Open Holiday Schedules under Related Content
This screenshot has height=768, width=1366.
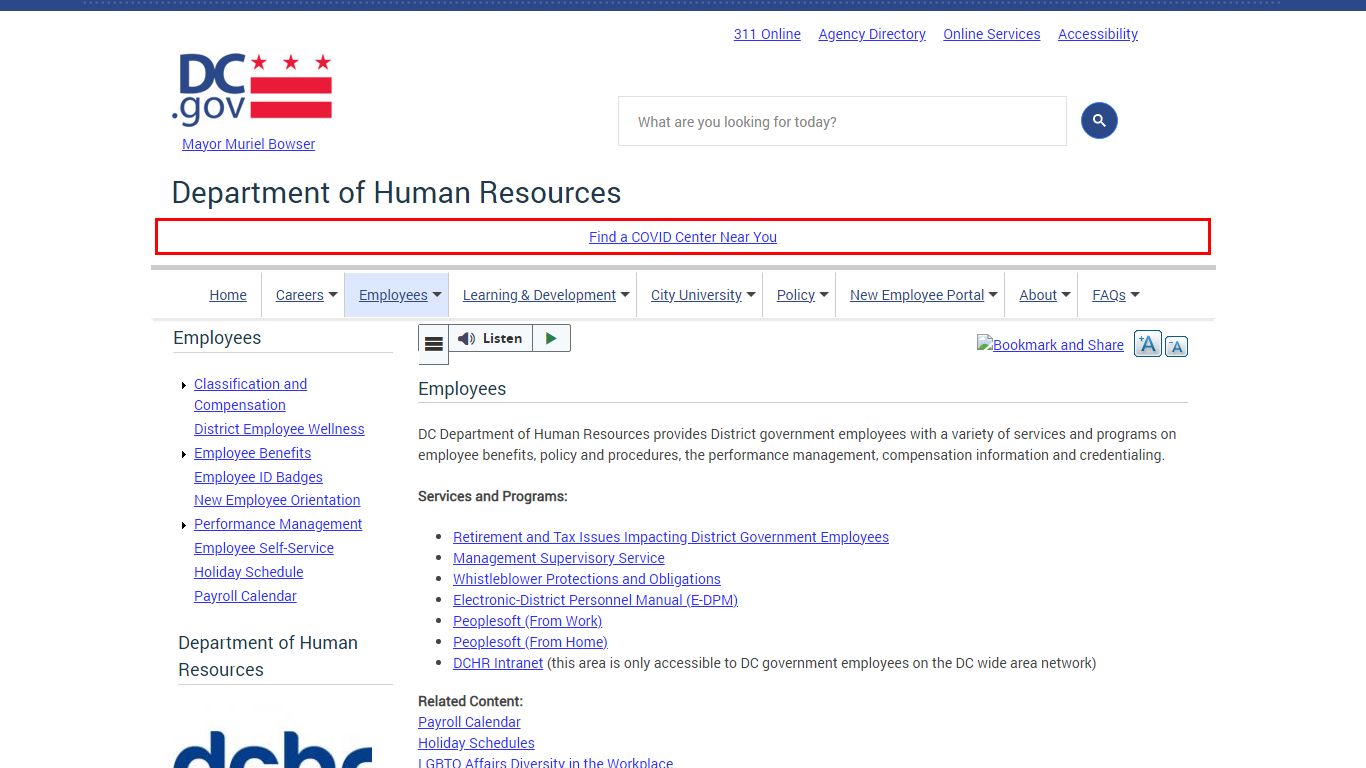pos(476,743)
